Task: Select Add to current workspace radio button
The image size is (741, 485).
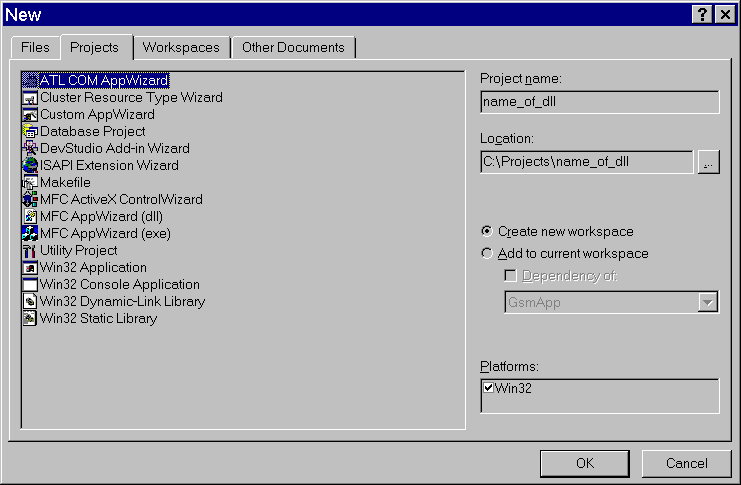Action: [x=487, y=253]
